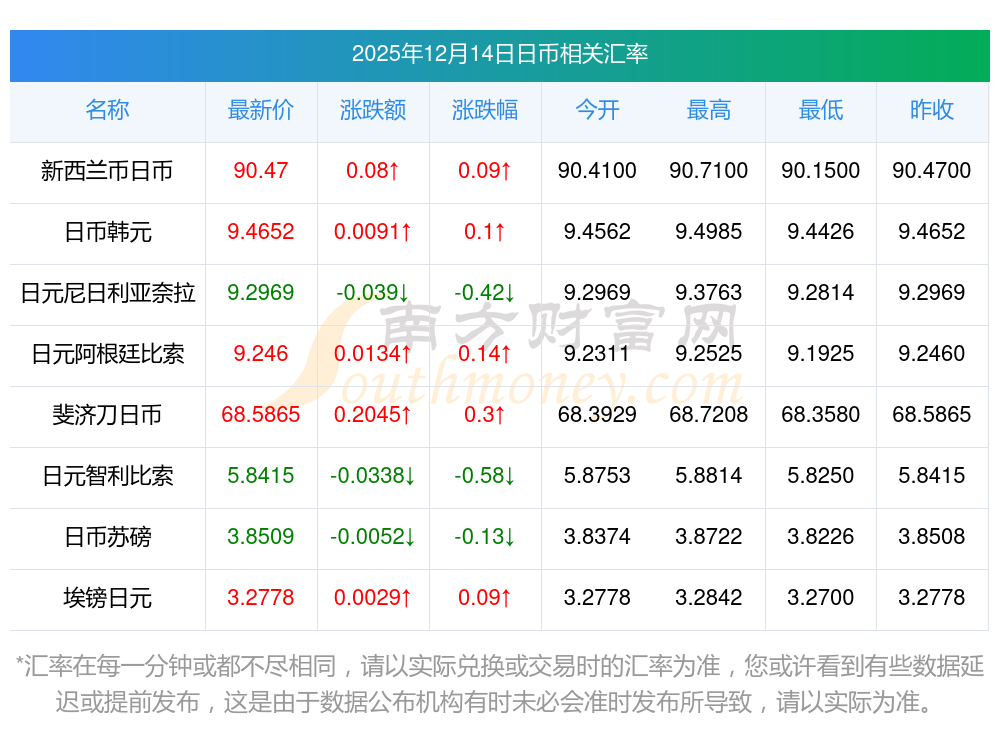Click the 最高 column header

pyautogui.click(x=709, y=110)
